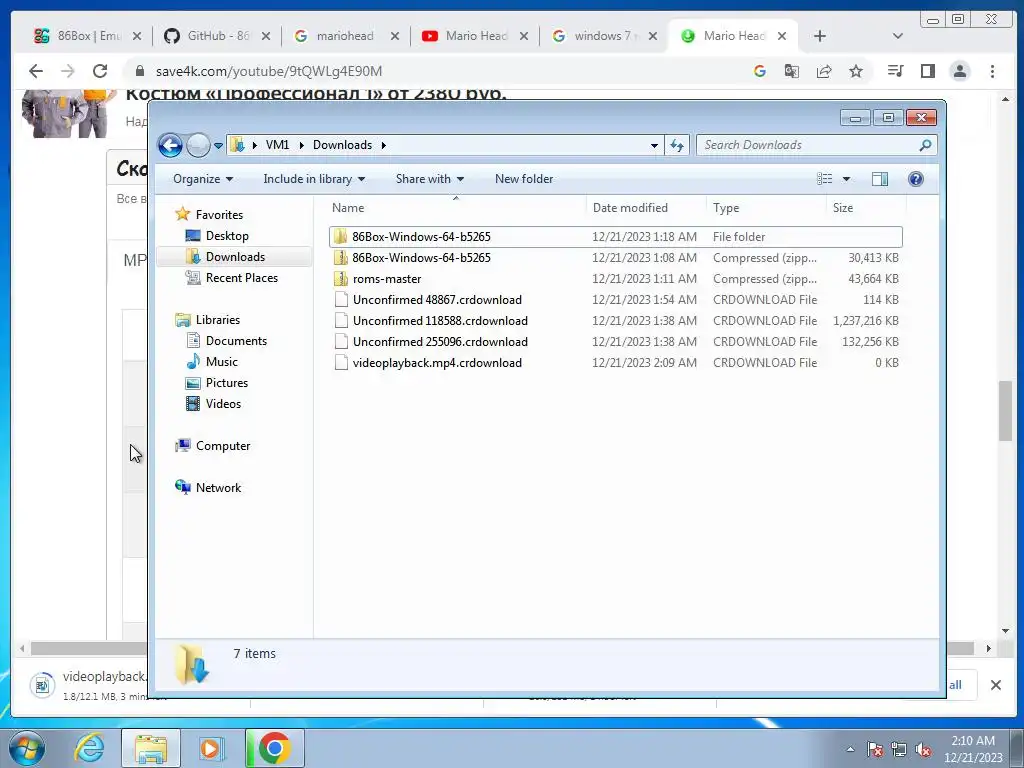Select roms-master zip file
Screen dimensions: 1024x768
click(x=616, y=279)
